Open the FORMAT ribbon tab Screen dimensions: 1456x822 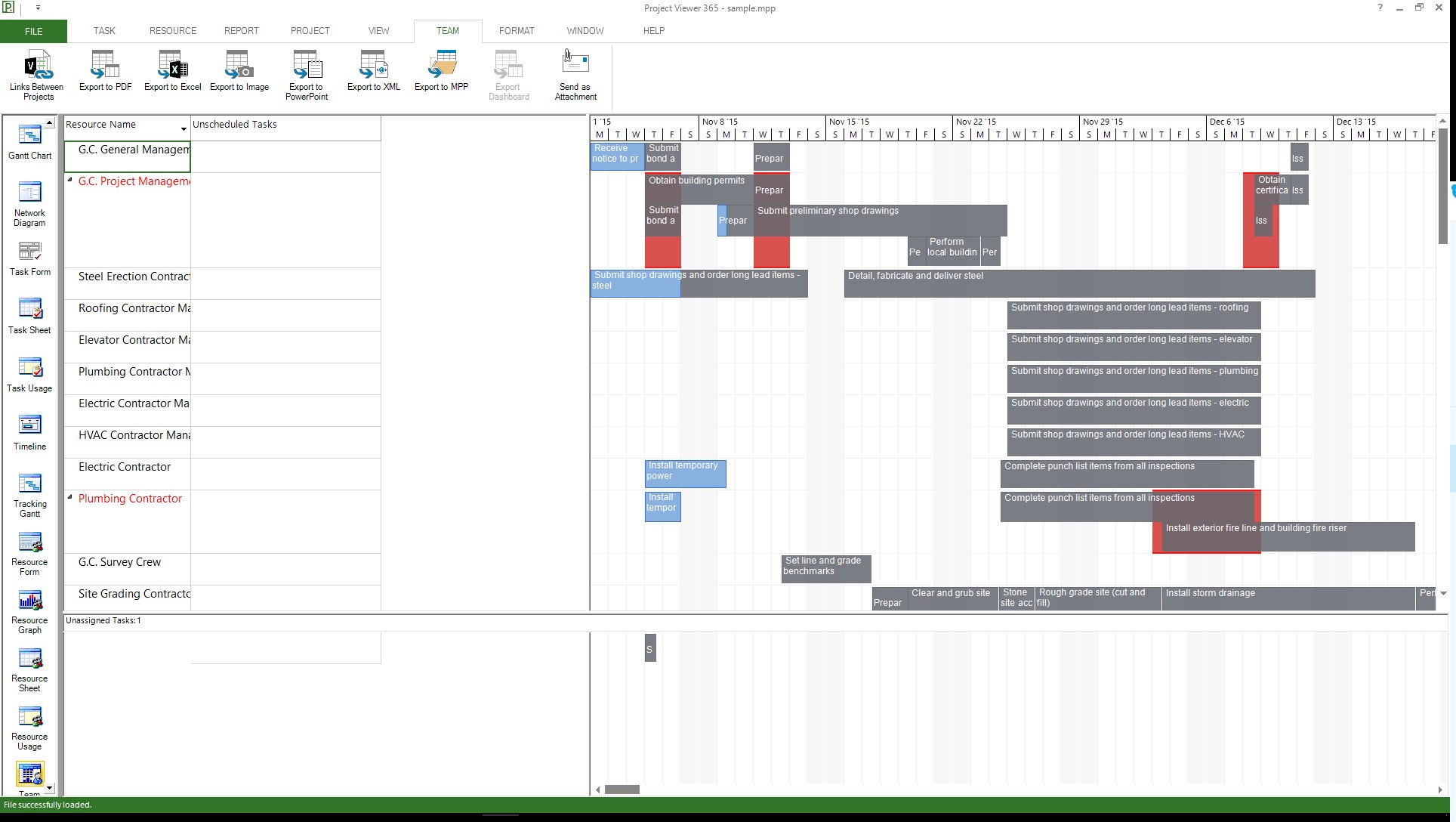tap(517, 31)
